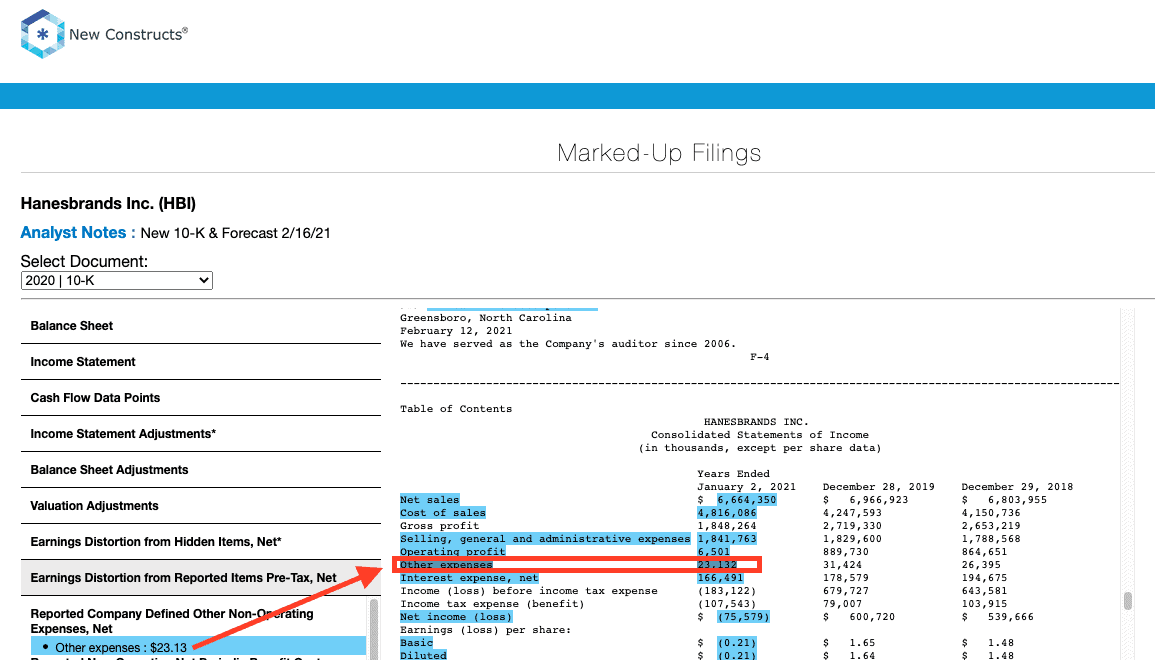1155x660 pixels.
Task: Select Earnings Distortion from Reported Items Pre-Tax
Action: pyautogui.click(x=200, y=578)
